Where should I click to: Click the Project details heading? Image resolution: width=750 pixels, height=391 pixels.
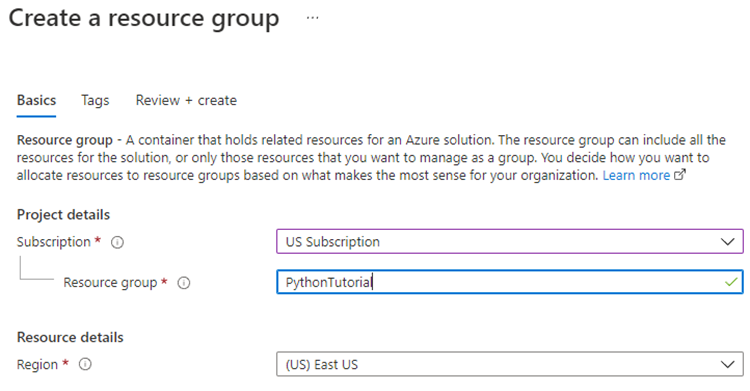pyautogui.click(x=63, y=215)
